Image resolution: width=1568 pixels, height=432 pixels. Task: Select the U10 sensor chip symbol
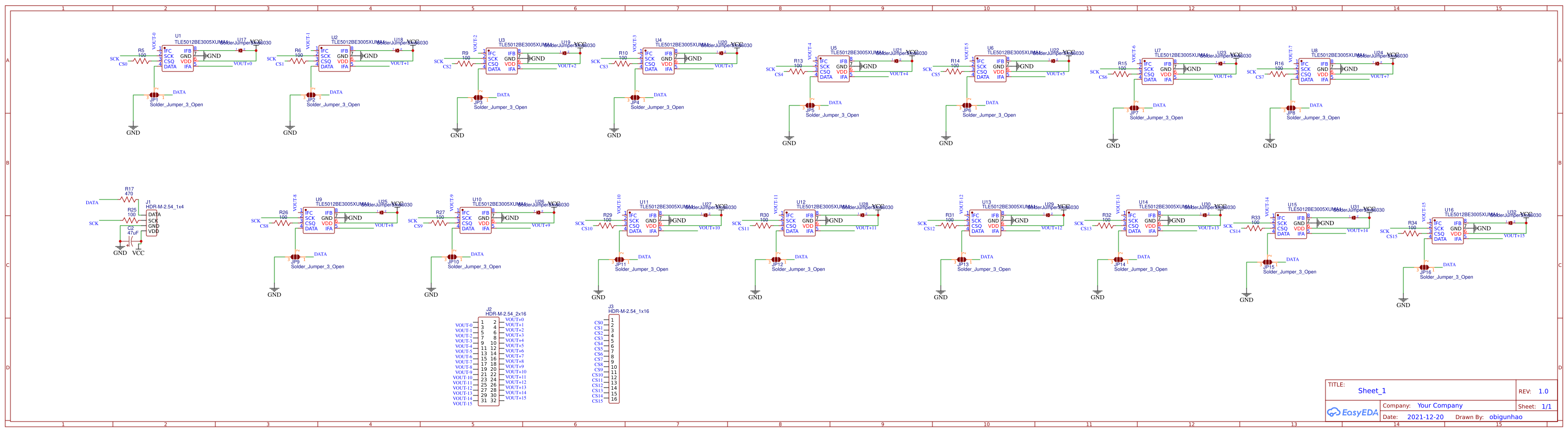click(476, 220)
